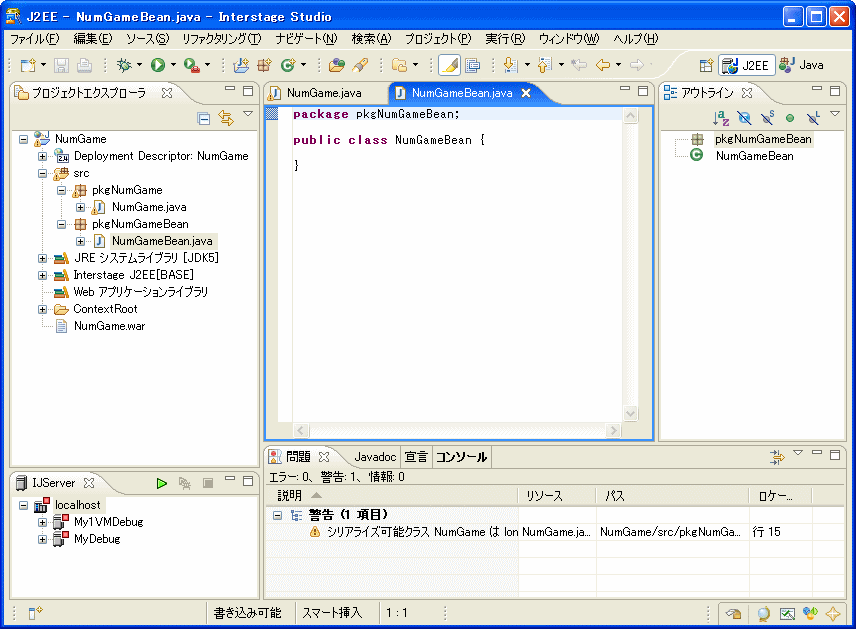Click the editor vertical scrollbar down arrow
The height and width of the screenshot is (629, 856).
point(631,413)
